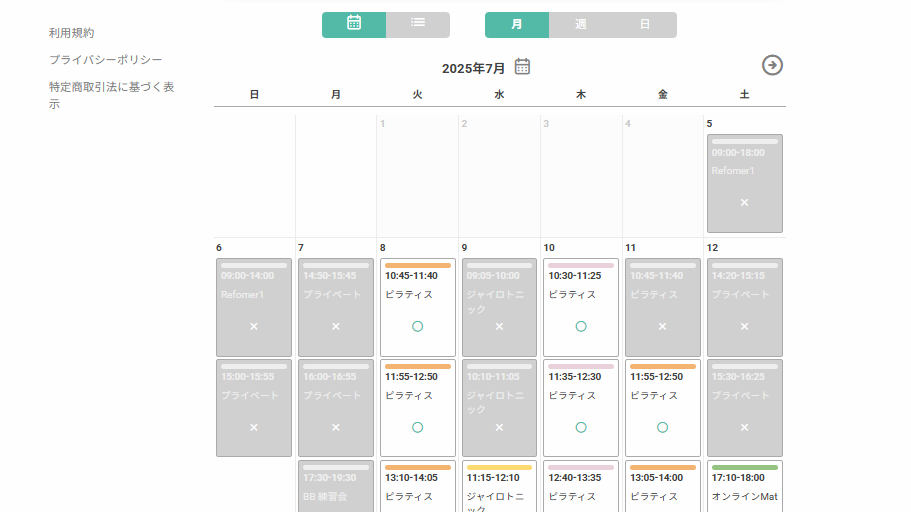Image resolution: width=911 pixels, height=512 pixels.
Task: Click X unavailable icon on July 7 16:00 slot
Action: pos(336,428)
